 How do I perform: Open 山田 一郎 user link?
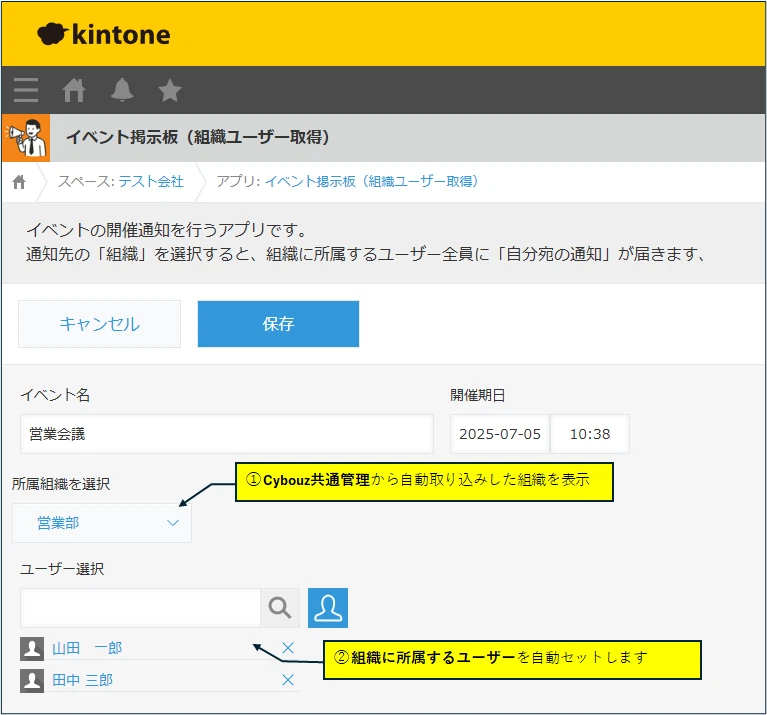[x=87, y=648]
